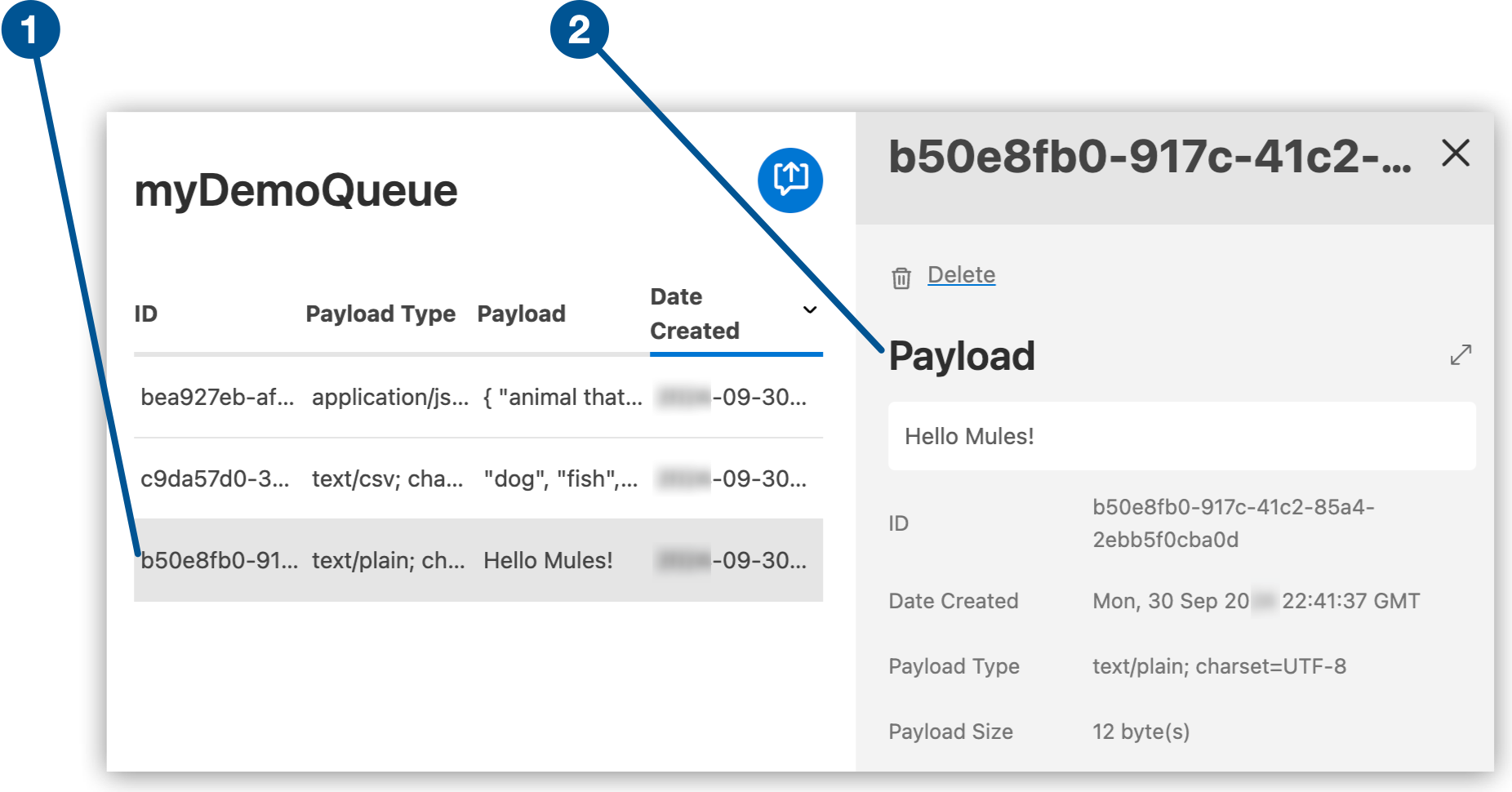1512x792 pixels.
Task: Click the Payload heading in details panel
Action: pos(961,356)
